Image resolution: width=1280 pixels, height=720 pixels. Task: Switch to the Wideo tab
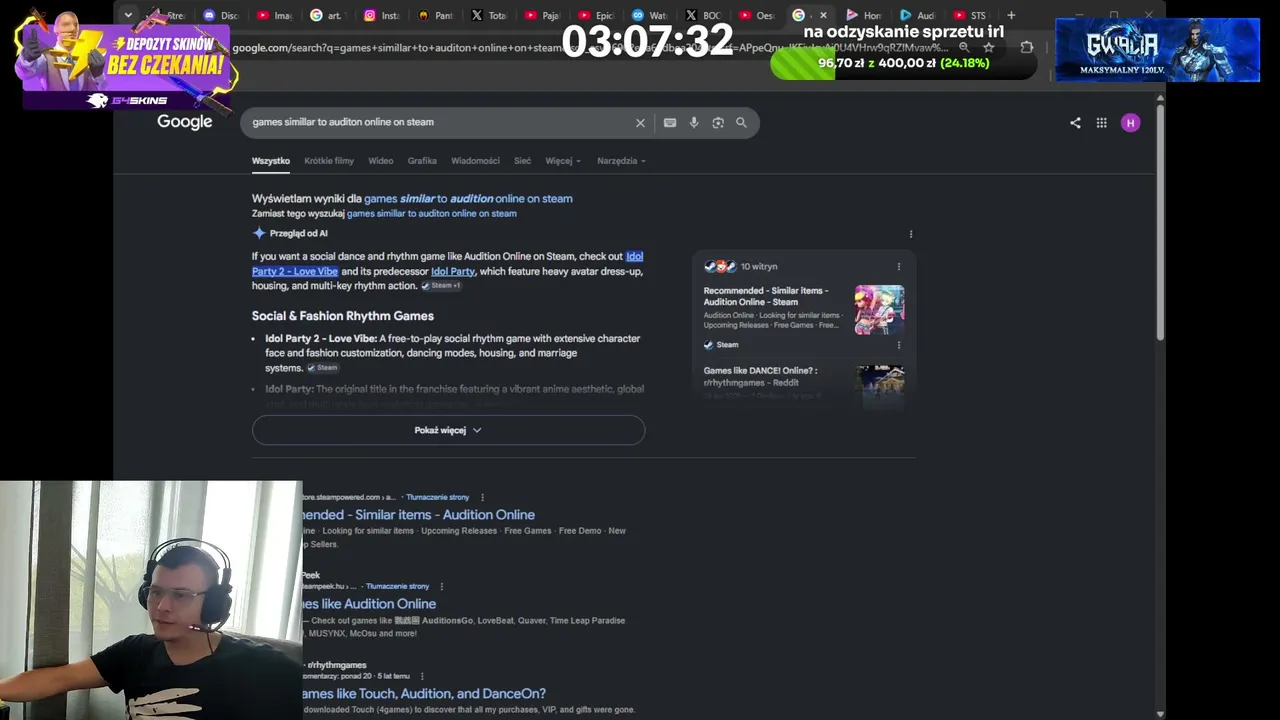381,161
